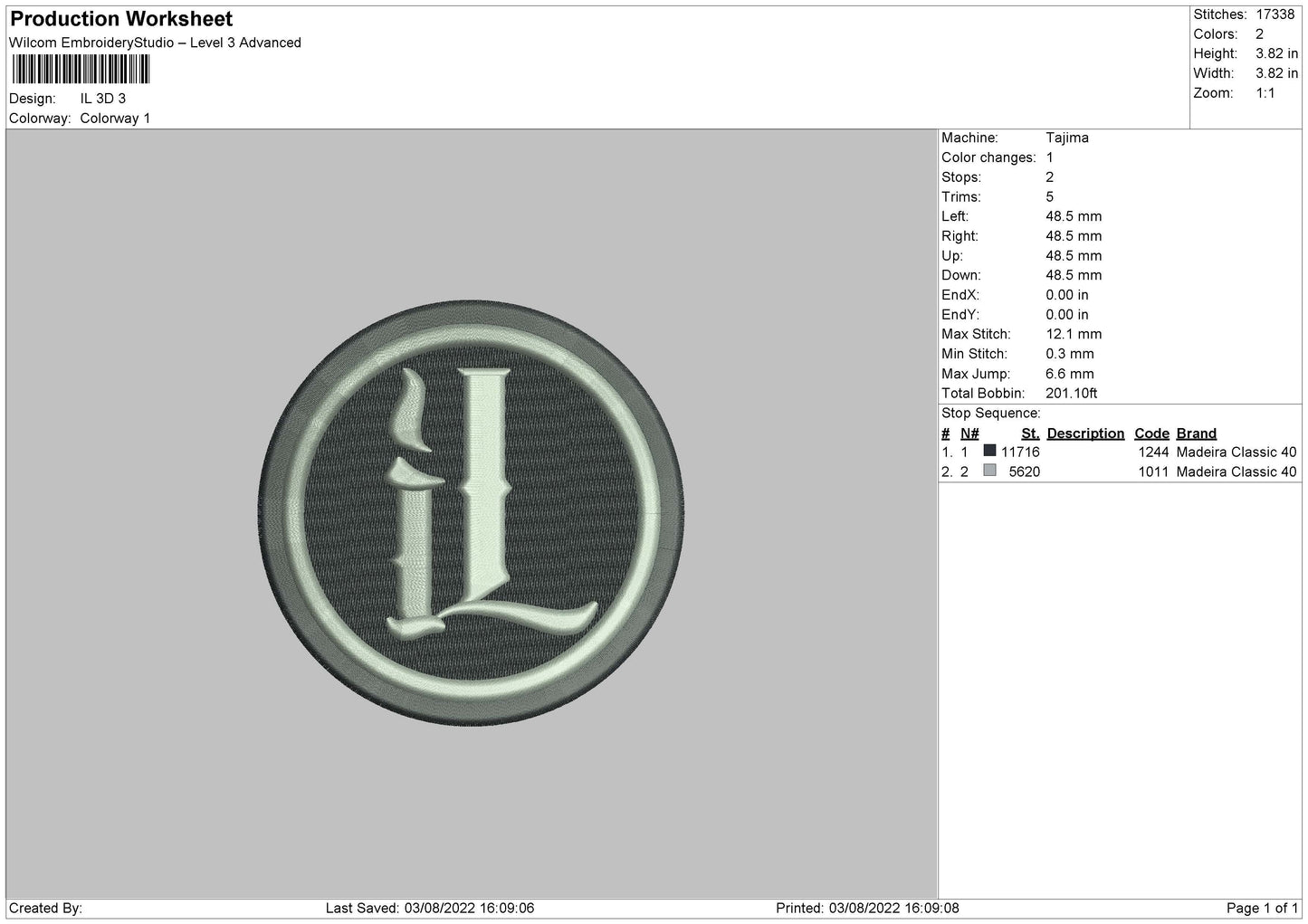Click the Production Worksheet title
Viewport: 1308px width, 924px height.
coord(121,19)
